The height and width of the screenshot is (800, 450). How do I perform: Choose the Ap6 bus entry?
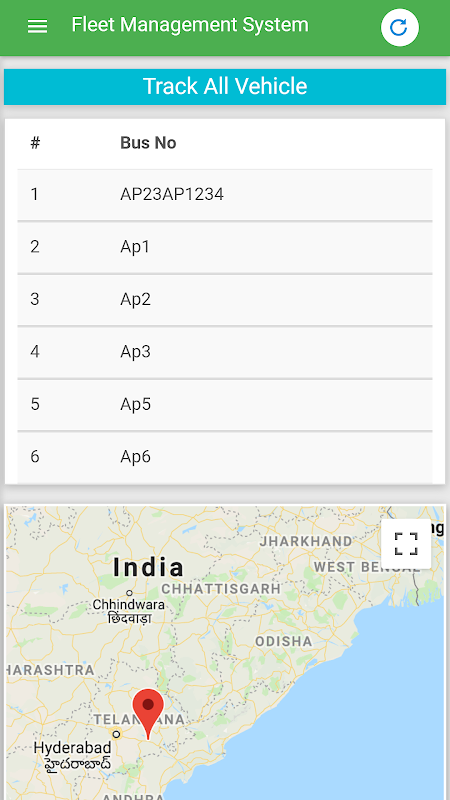click(x=225, y=457)
